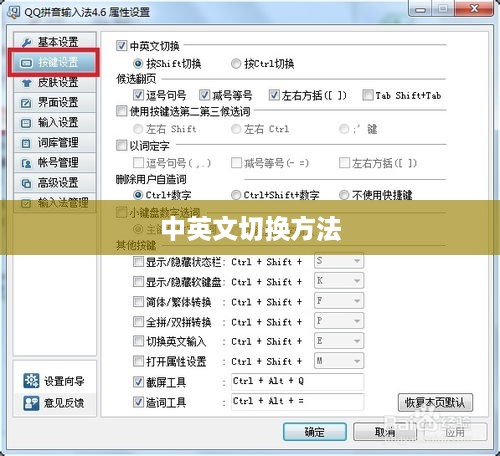Open the F key dropdown for 简体/繁体转换
This screenshot has width=500, height=456.
339,301
